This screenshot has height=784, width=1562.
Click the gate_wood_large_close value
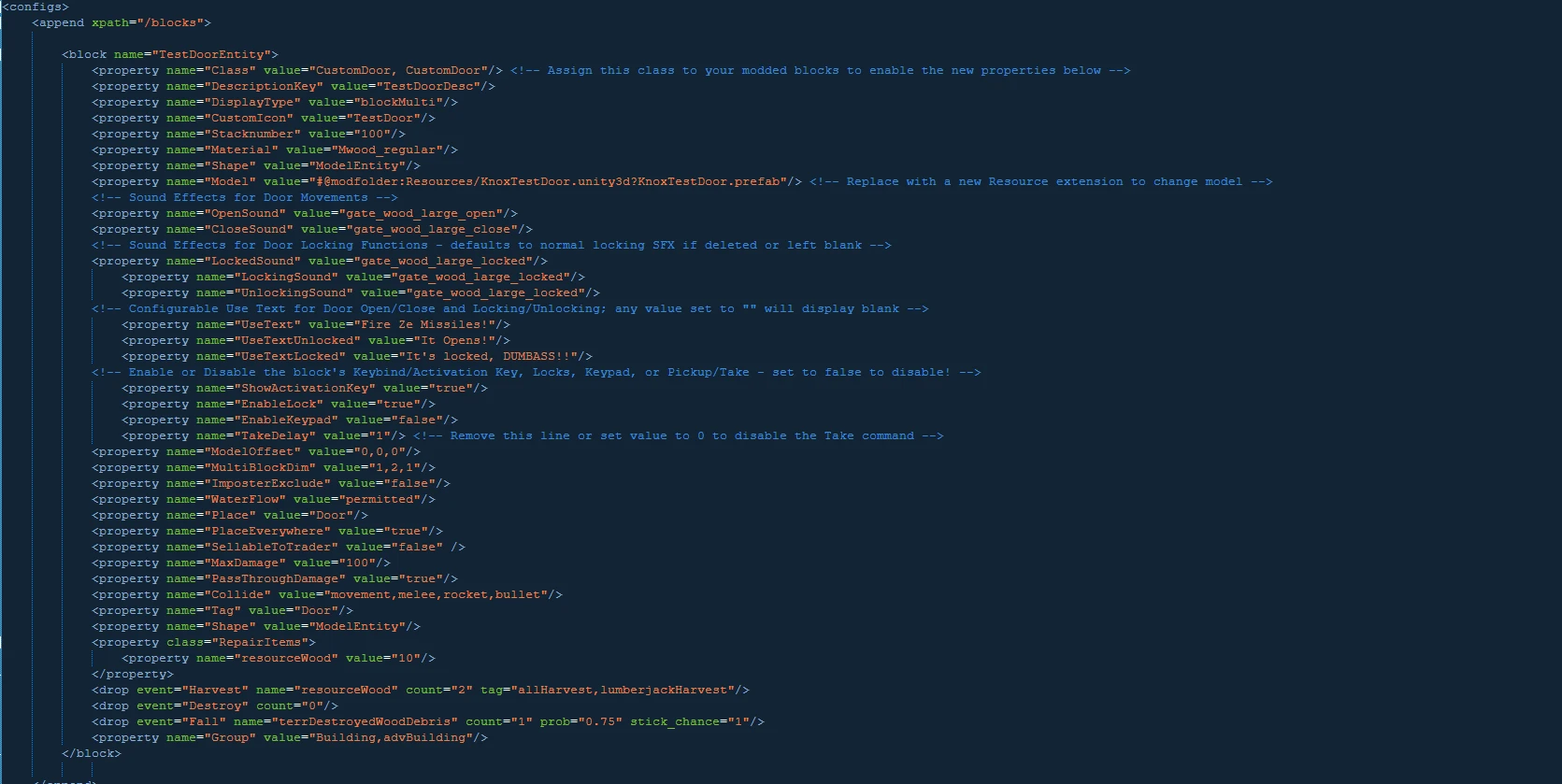(417, 229)
